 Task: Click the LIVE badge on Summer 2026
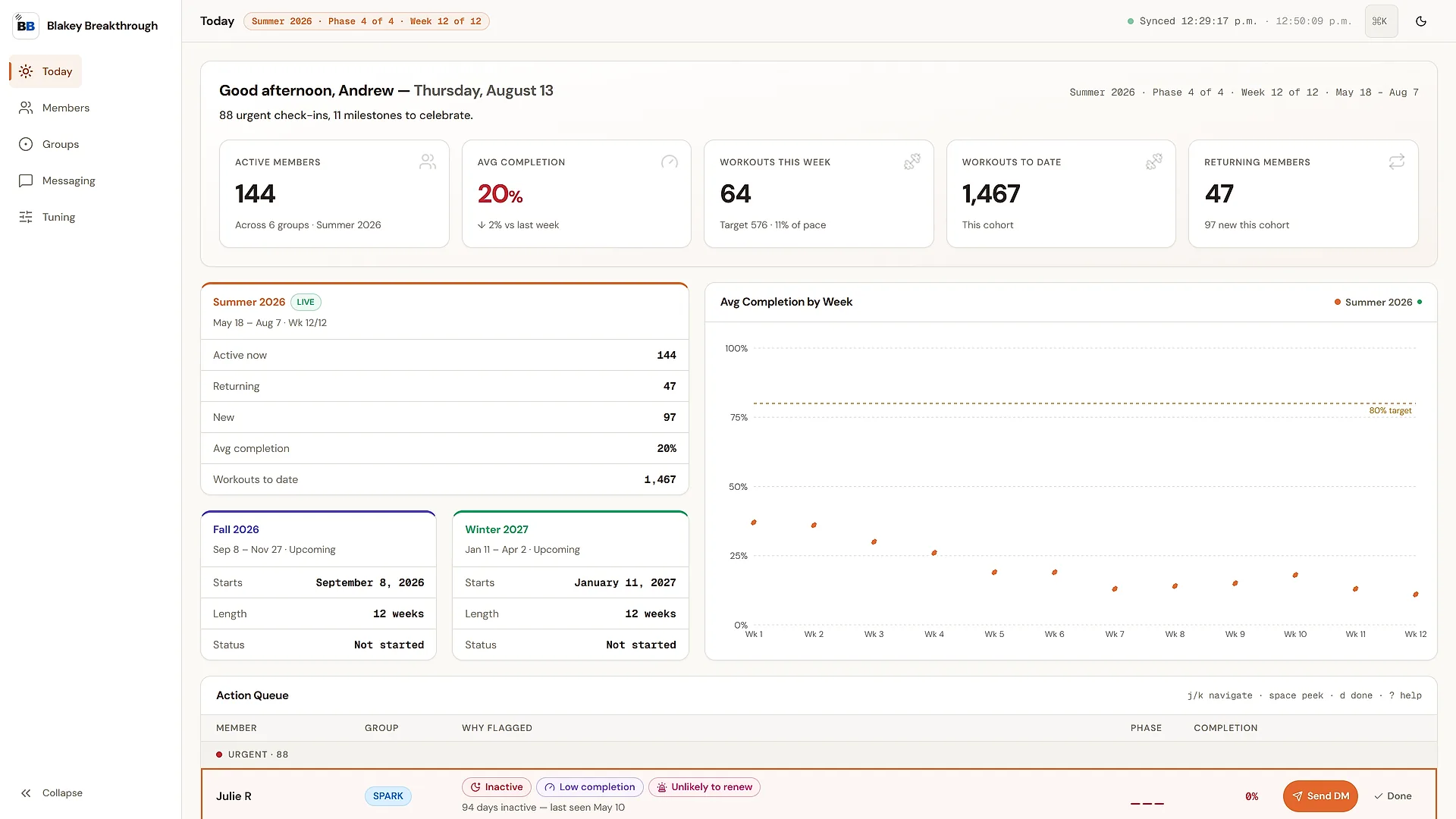pyautogui.click(x=306, y=302)
